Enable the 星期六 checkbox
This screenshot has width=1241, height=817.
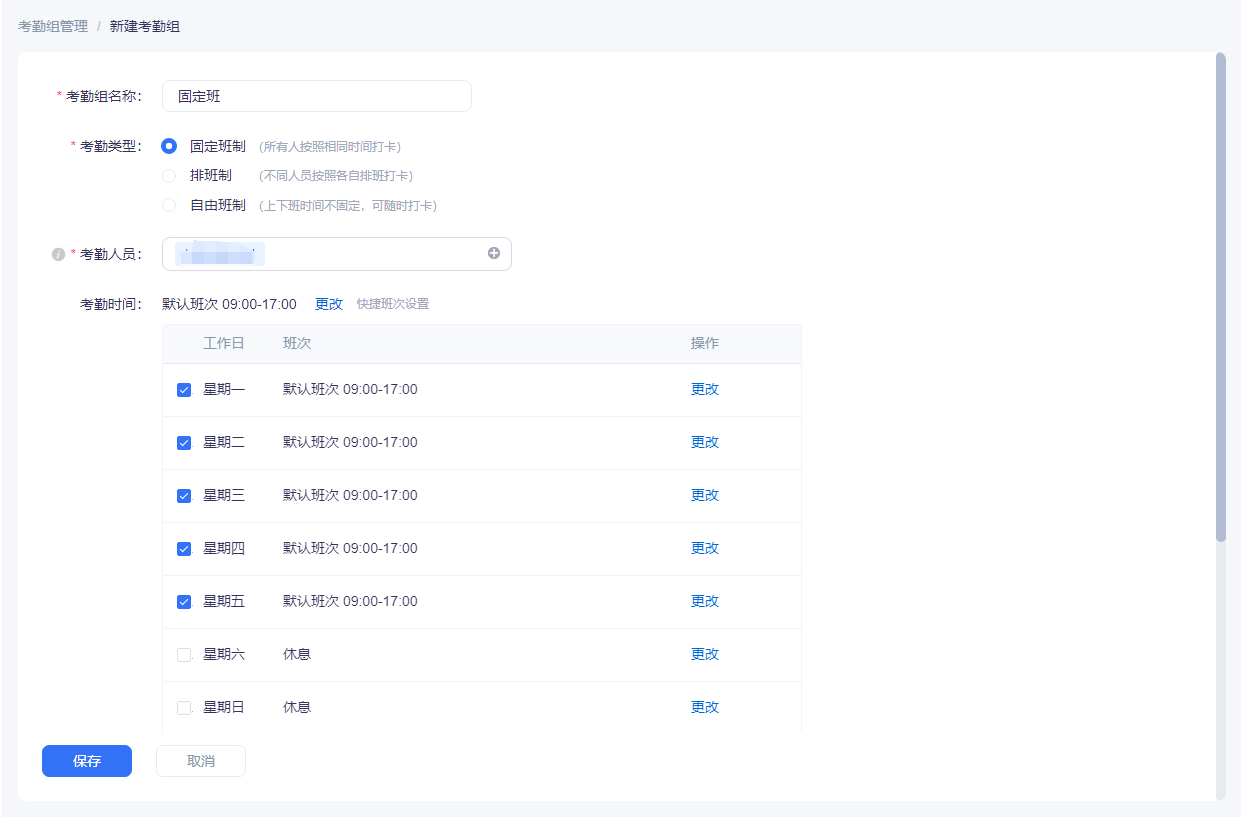[x=184, y=655]
